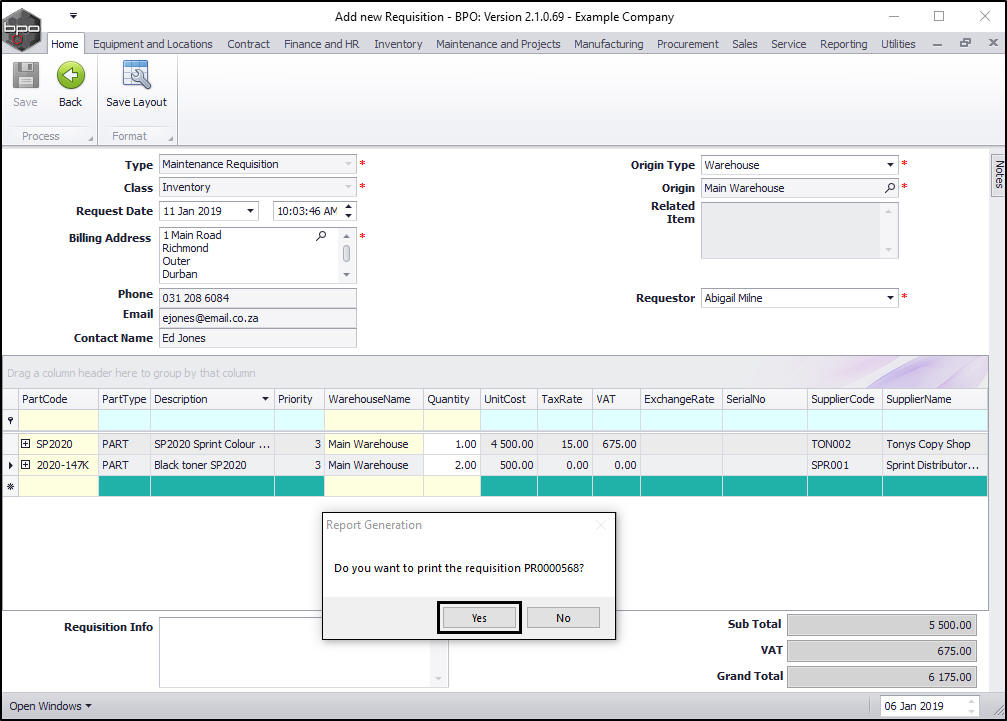The width and height of the screenshot is (1007, 721).
Task: Open the Request Date dropdown
Action: tap(250, 211)
